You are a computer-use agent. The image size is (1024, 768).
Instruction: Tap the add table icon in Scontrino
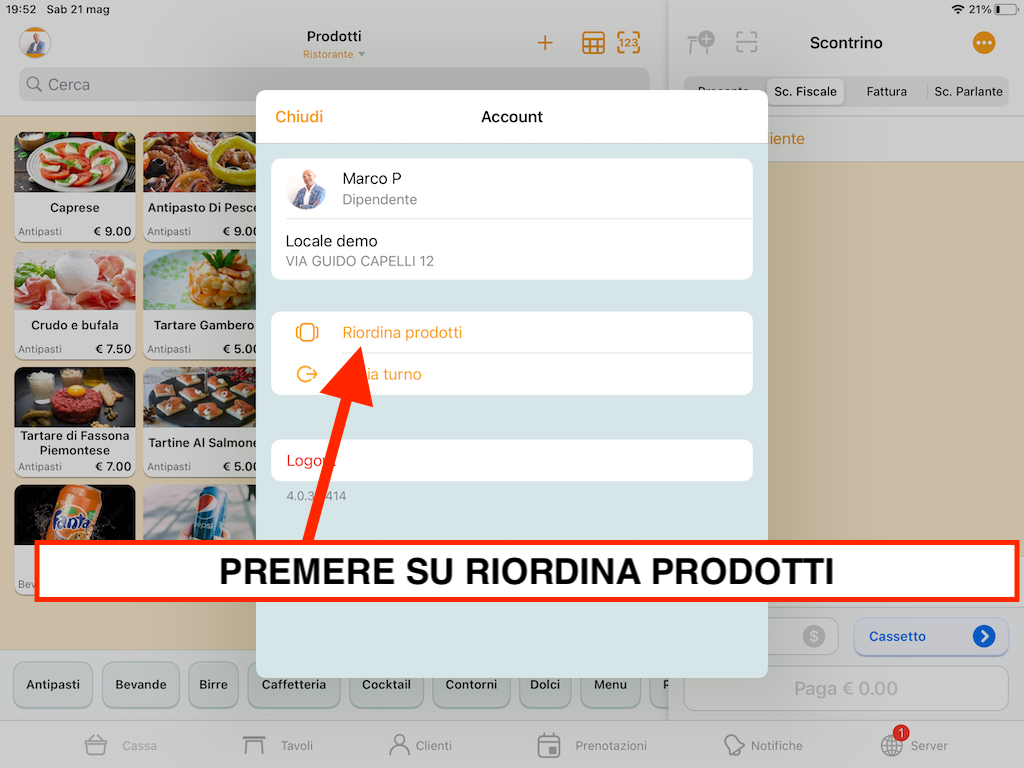[701, 43]
